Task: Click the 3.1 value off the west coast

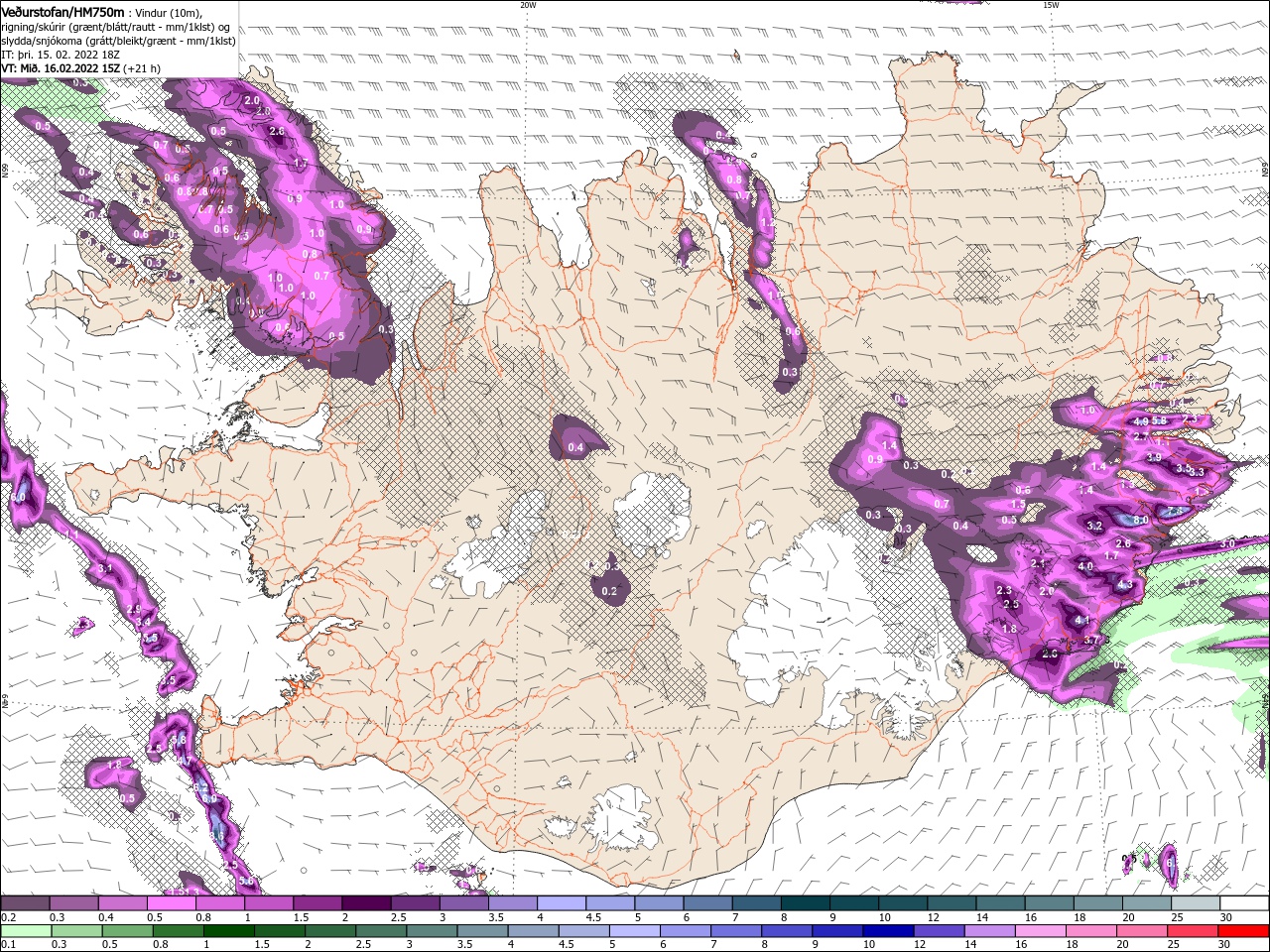Action: coord(105,568)
